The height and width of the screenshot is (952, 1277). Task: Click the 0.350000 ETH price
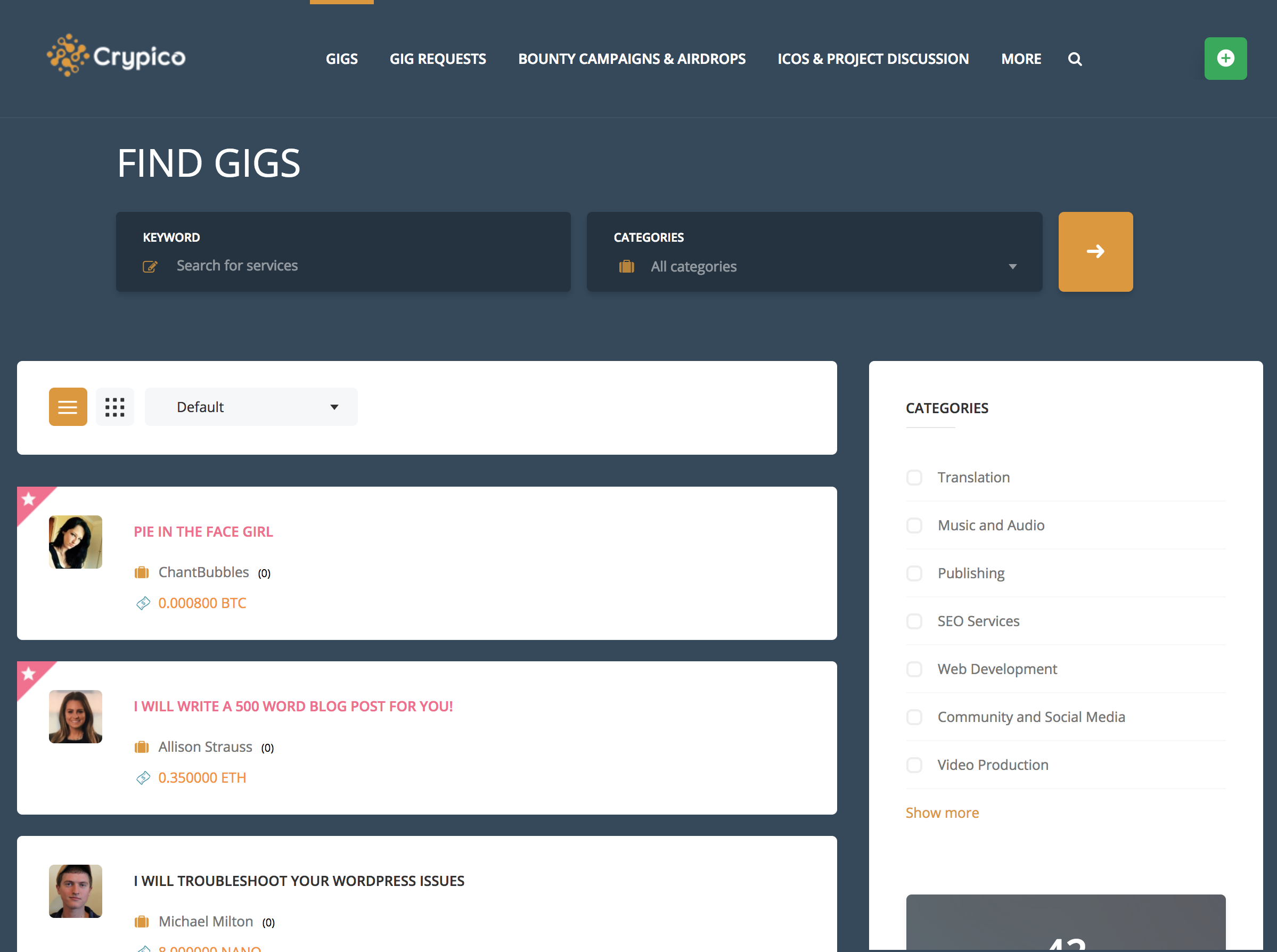(x=202, y=777)
